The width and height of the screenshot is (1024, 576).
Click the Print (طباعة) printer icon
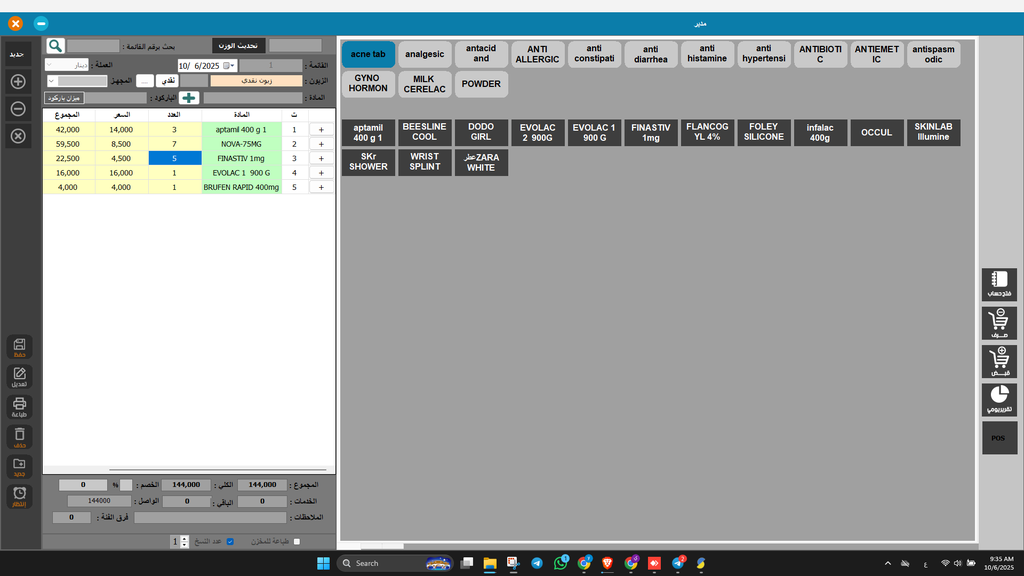19,407
